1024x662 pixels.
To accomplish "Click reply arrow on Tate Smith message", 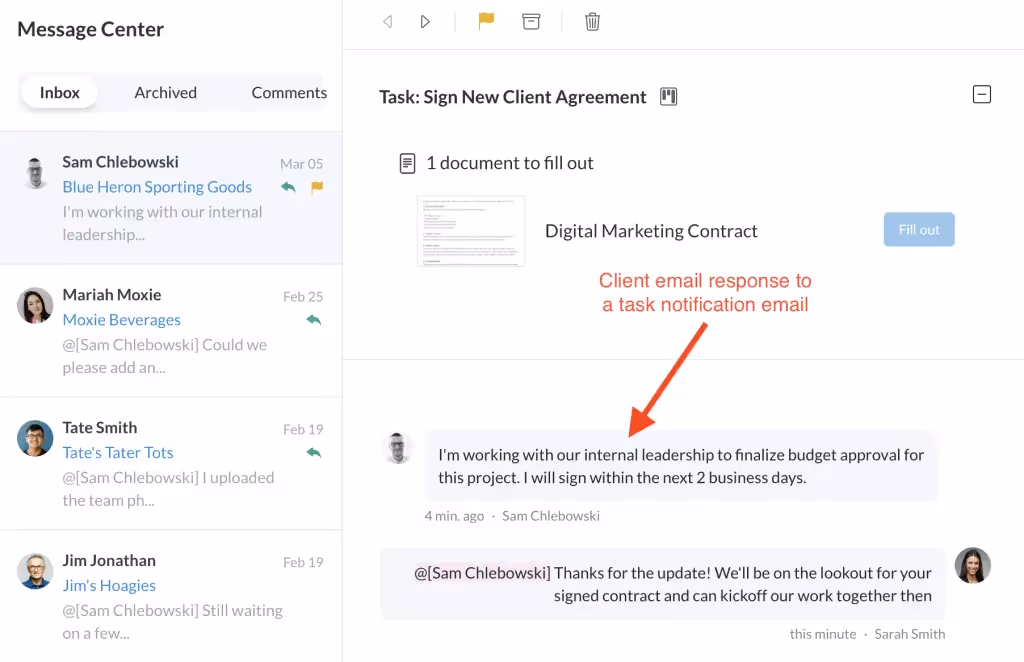I will pyautogui.click(x=313, y=452).
